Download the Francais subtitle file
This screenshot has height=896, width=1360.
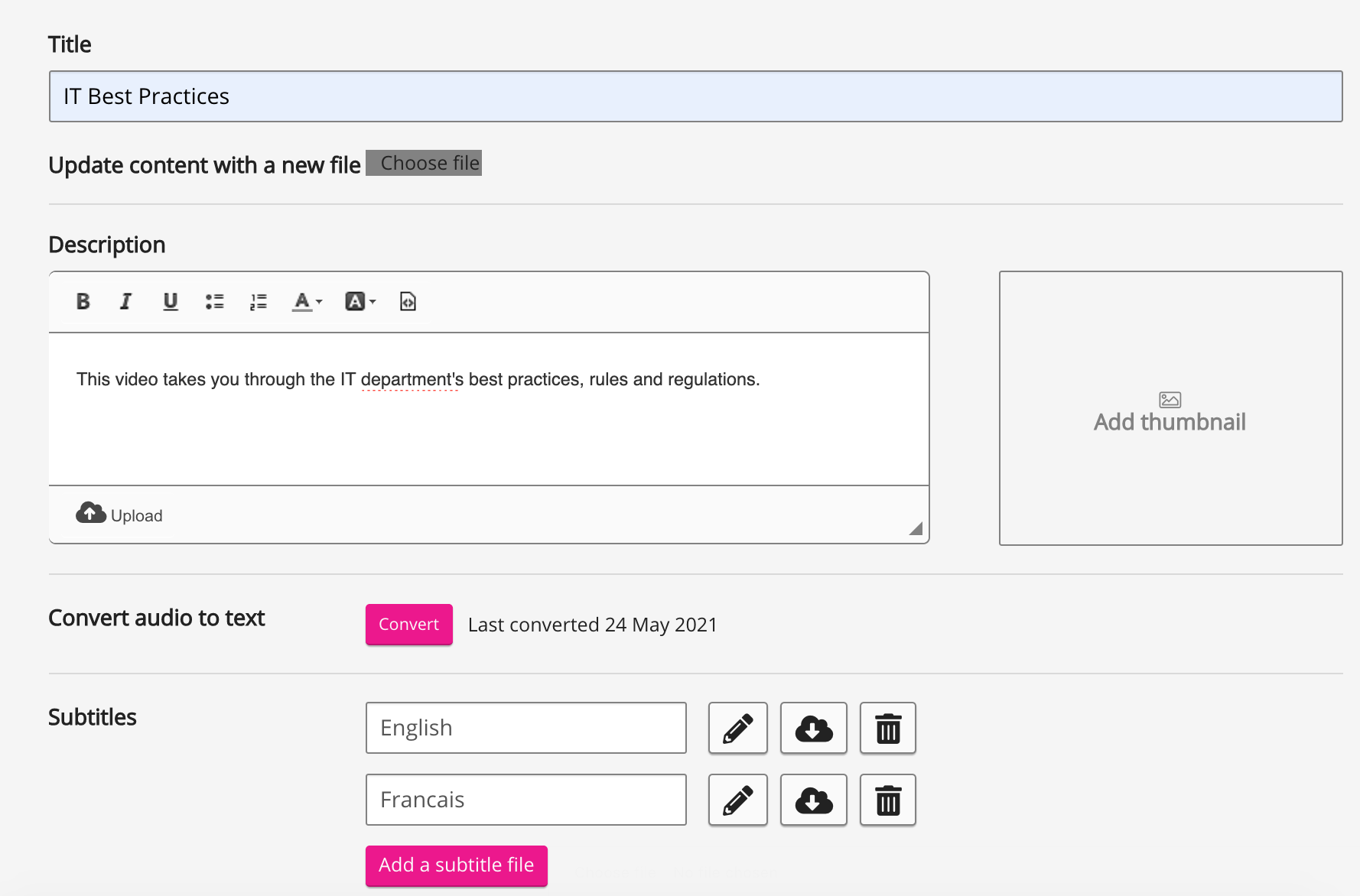pos(813,800)
